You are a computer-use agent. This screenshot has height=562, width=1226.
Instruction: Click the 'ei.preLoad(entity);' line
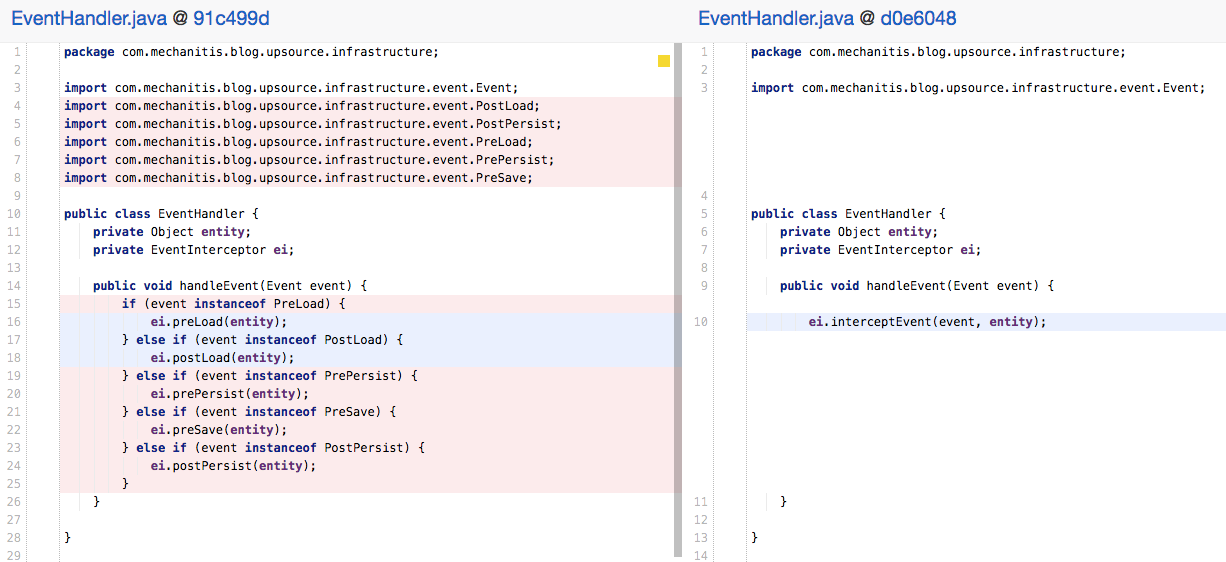[219, 322]
